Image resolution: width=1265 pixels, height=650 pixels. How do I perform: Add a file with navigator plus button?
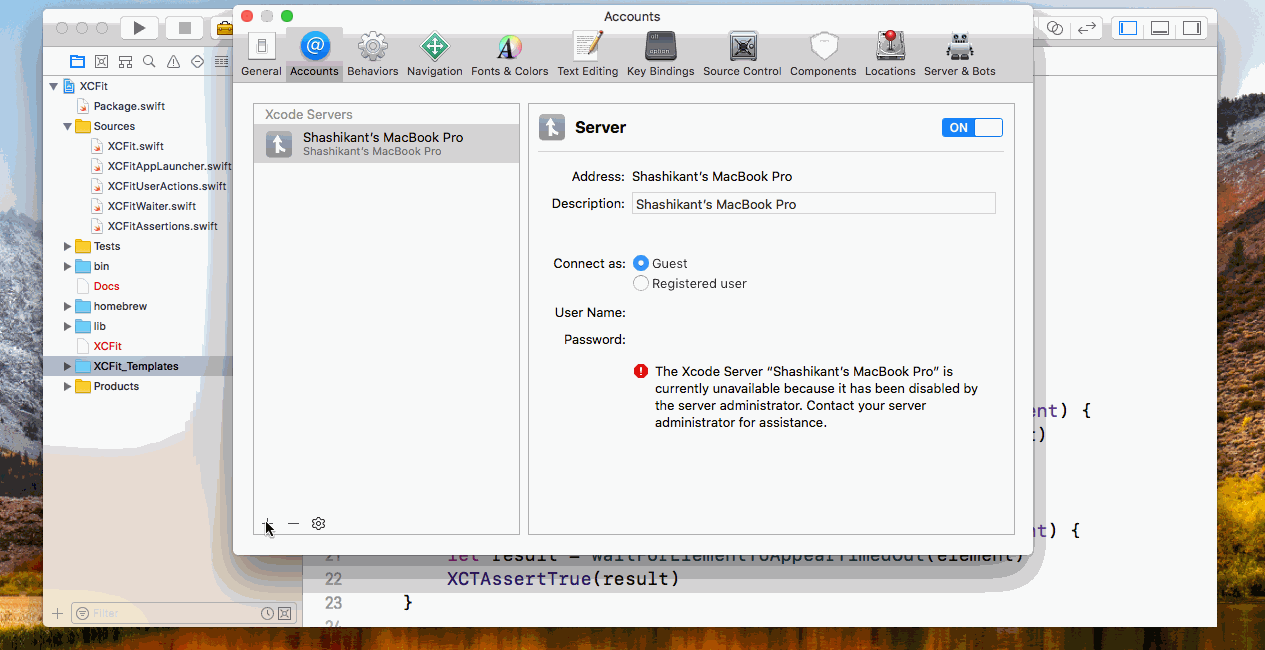[x=57, y=613]
